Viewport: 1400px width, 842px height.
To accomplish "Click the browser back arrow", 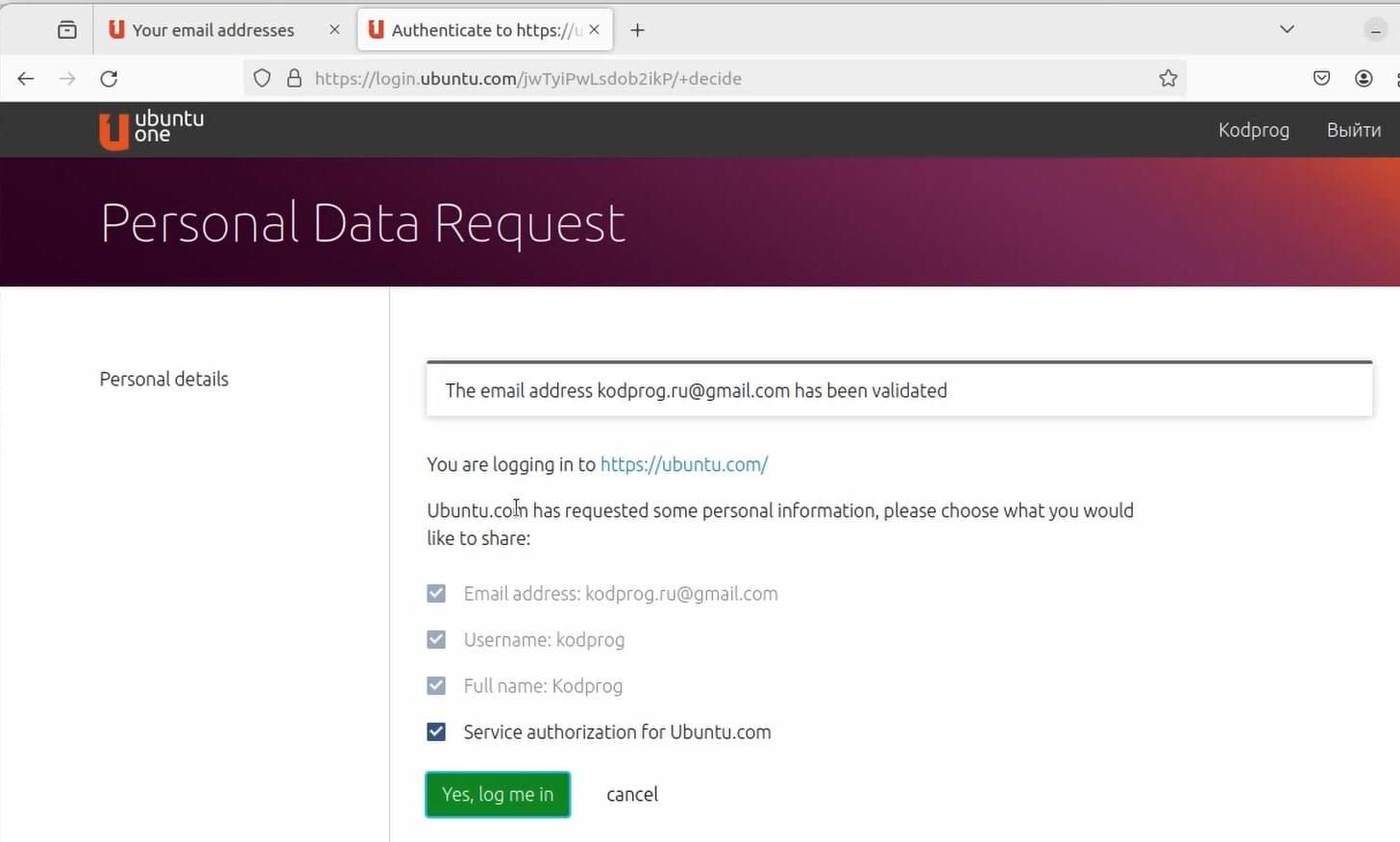I will point(26,79).
